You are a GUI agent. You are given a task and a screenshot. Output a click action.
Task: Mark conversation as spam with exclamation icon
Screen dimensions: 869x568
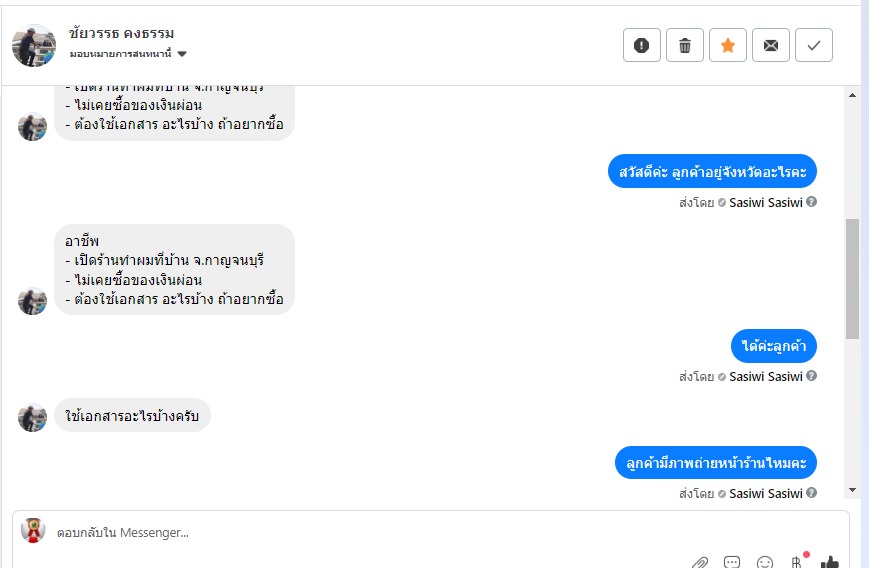(x=642, y=45)
